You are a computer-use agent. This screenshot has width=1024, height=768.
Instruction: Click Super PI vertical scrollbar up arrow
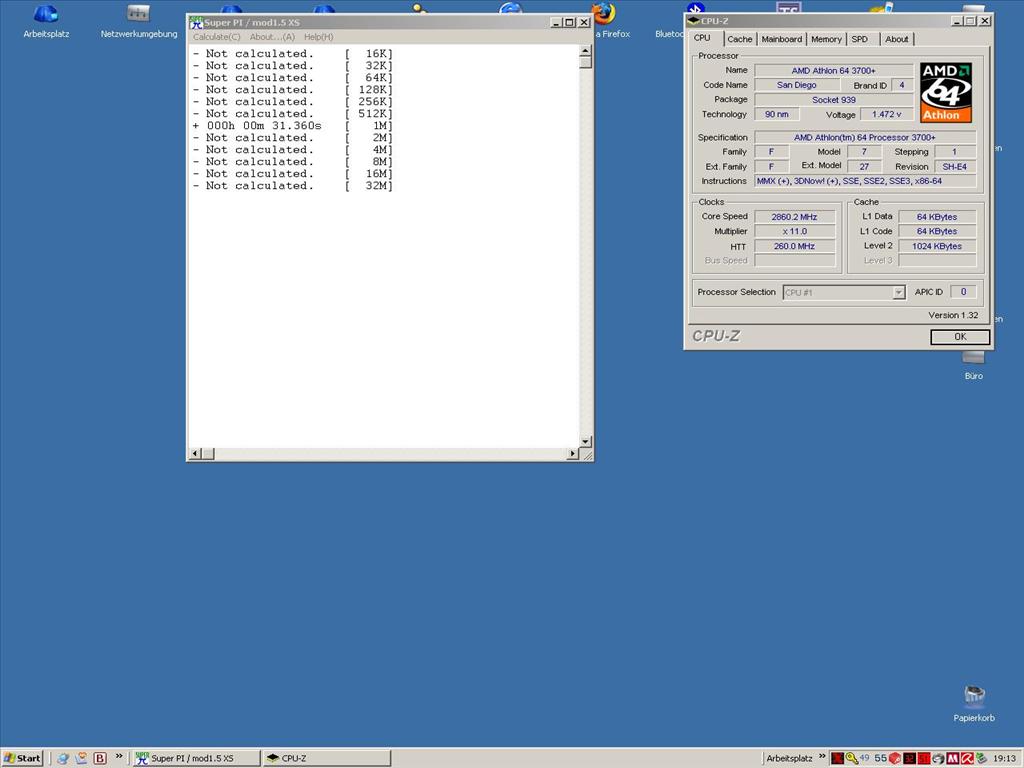coord(585,51)
